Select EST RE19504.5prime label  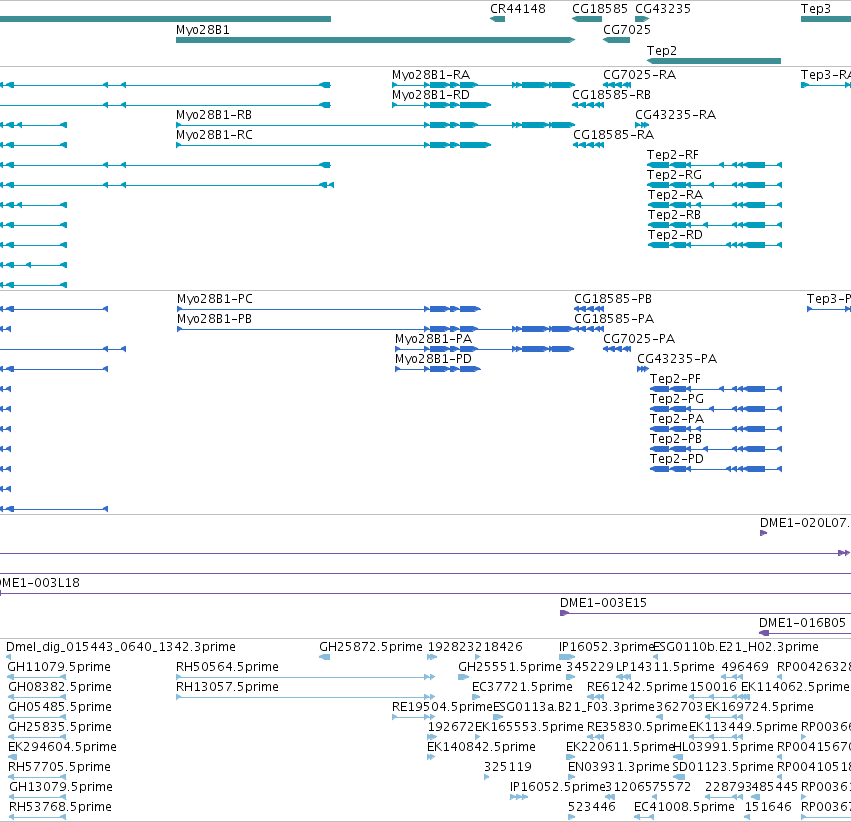[x=442, y=708]
